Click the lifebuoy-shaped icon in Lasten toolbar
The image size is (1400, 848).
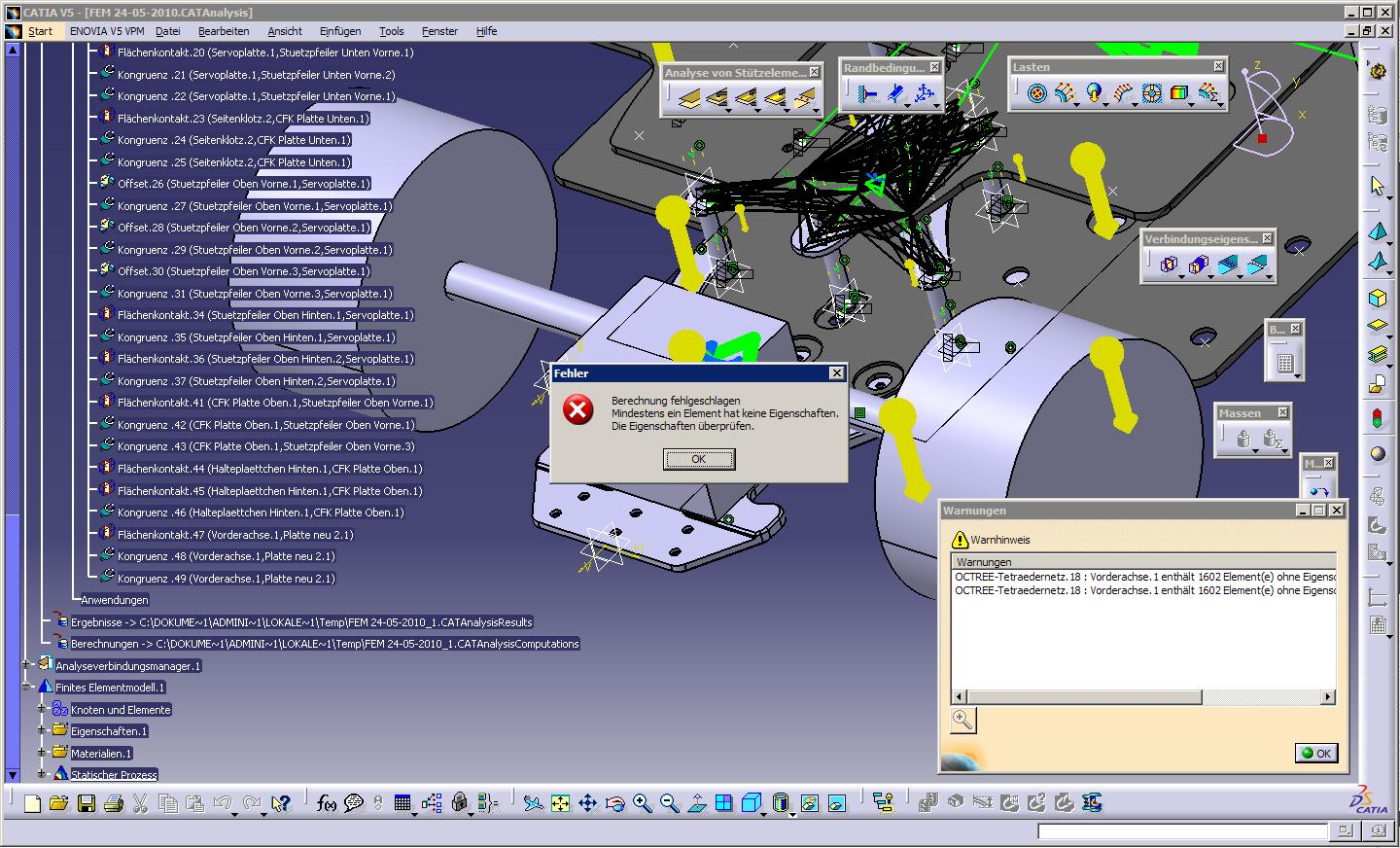coord(1151,93)
